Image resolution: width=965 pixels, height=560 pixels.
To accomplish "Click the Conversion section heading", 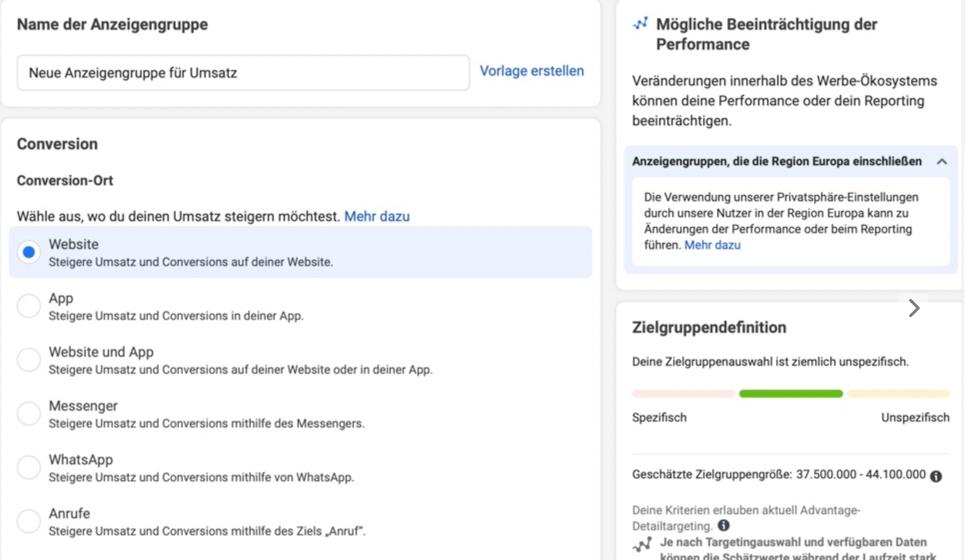I will tap(57, 144).
